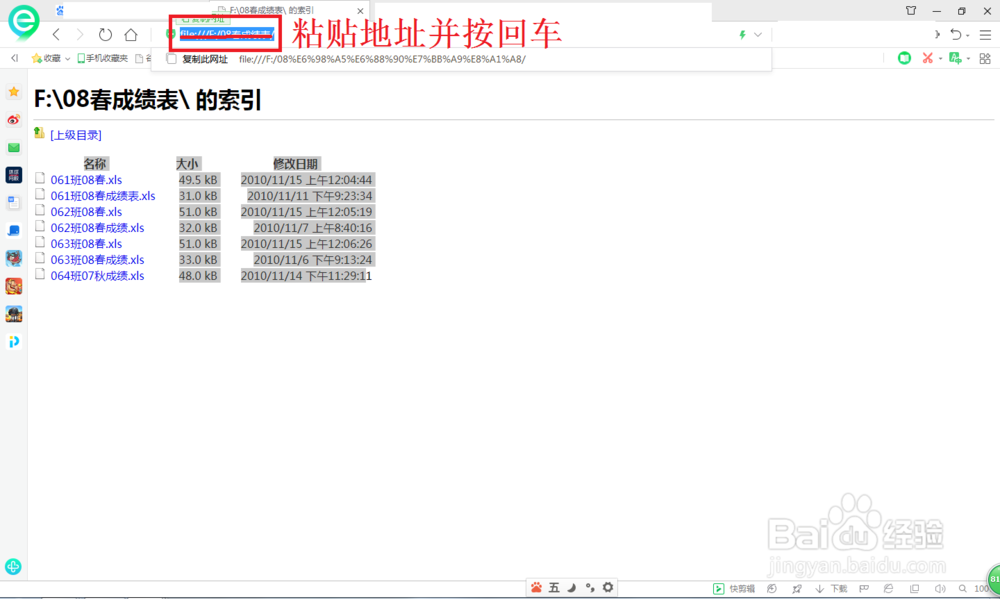This screenshot has height=600, width=1000.
Task: Click the Baidu paw tab icon
Action: pos(60,10)
